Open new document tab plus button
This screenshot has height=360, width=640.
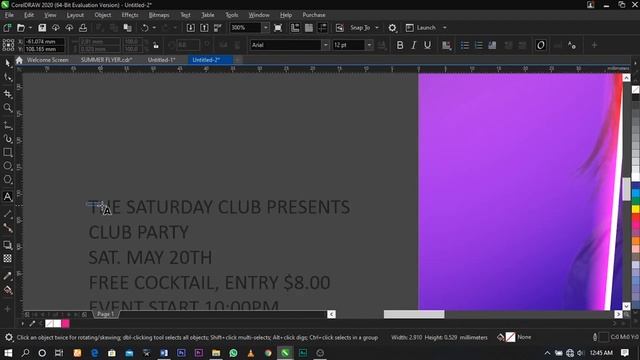[x=238, y=60]
